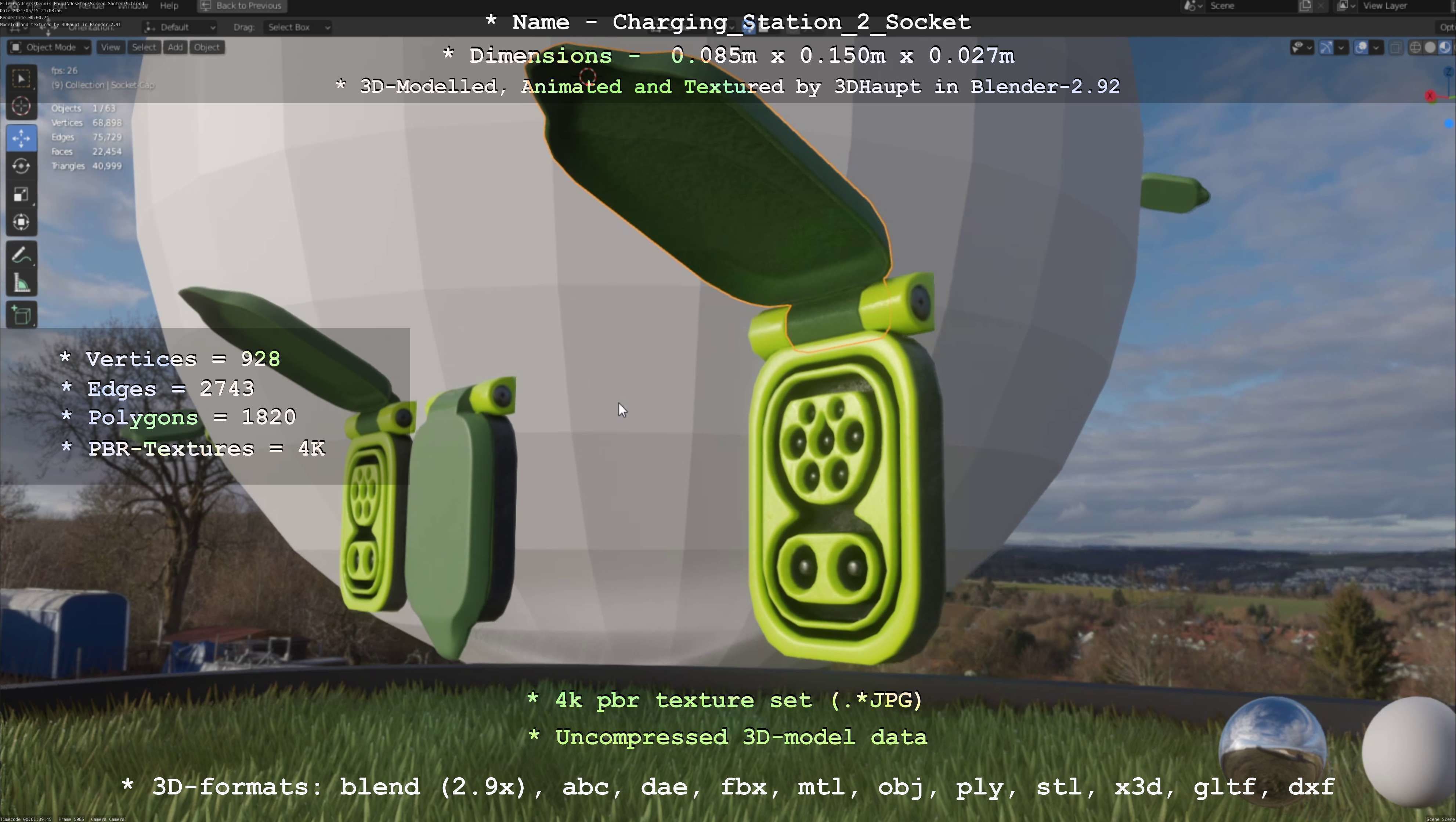The image size is (1456, 822).
Task: Switch viewport shading to Wireframe
Action: coord(1415,47)
